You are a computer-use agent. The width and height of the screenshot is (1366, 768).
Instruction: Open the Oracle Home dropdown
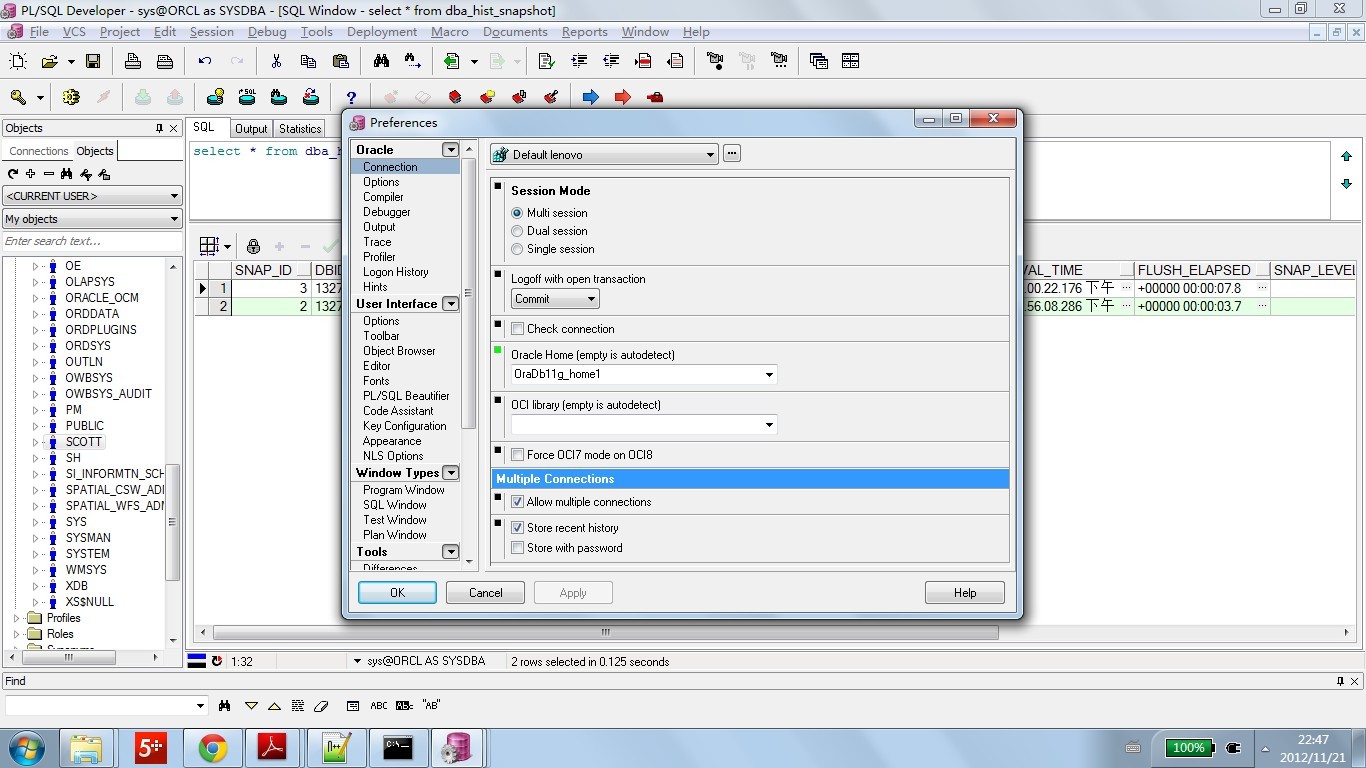768,375
